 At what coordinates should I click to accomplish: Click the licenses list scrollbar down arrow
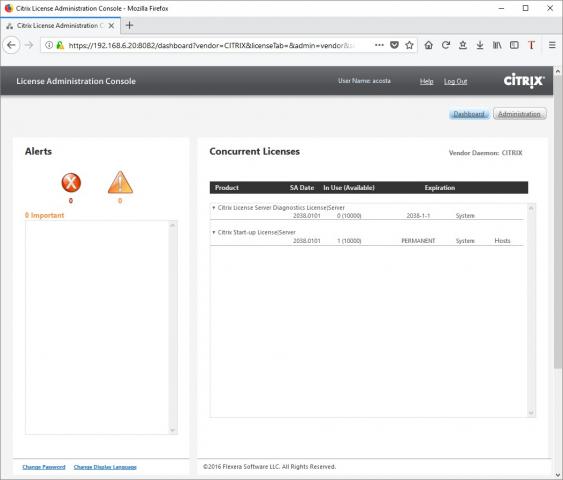pyautogui.click(x=531, y=413)
